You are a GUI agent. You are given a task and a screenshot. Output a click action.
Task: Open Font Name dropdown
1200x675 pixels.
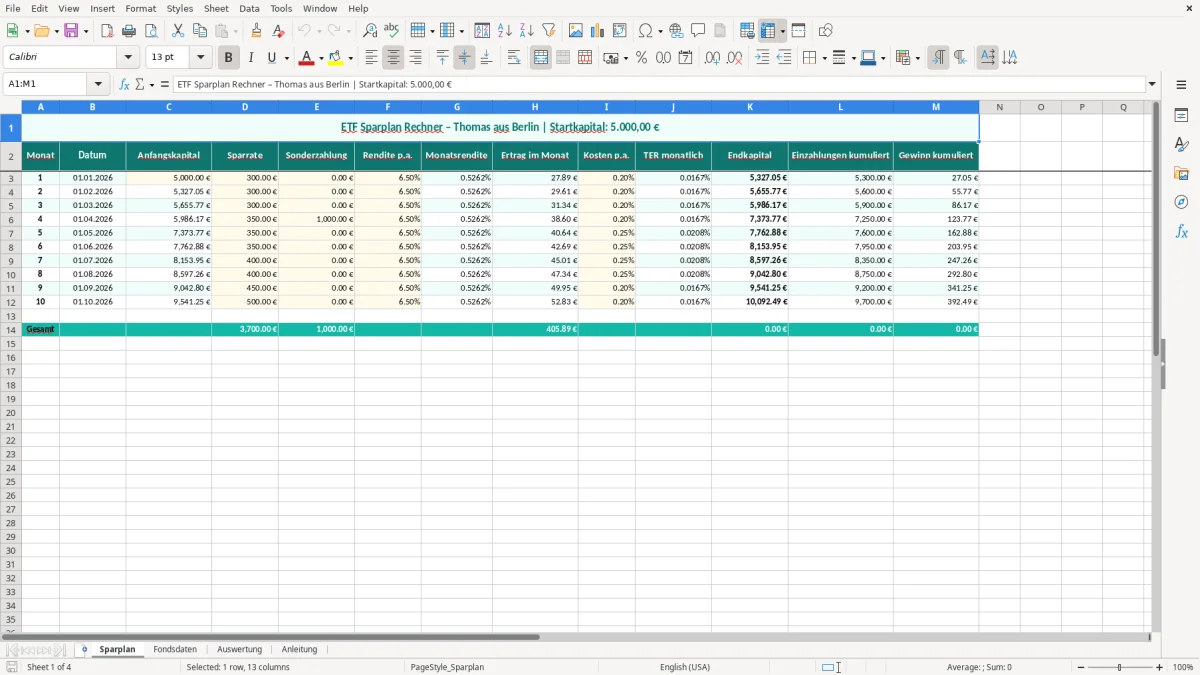tap(128, 58)
